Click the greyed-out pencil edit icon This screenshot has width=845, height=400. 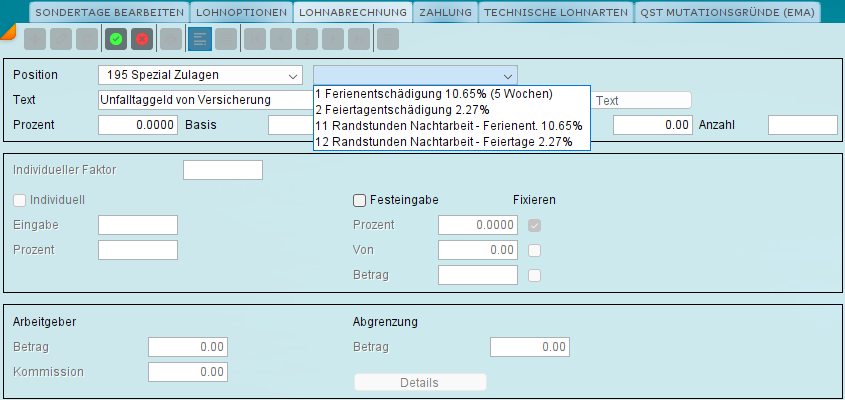(x=61, y=39)
